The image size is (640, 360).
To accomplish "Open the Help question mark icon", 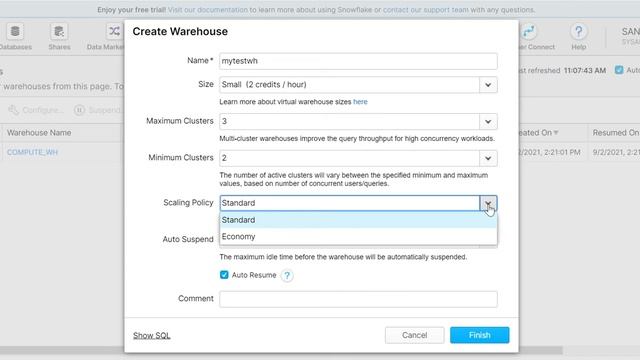I will pyautogui.click(x=578, y=31).
